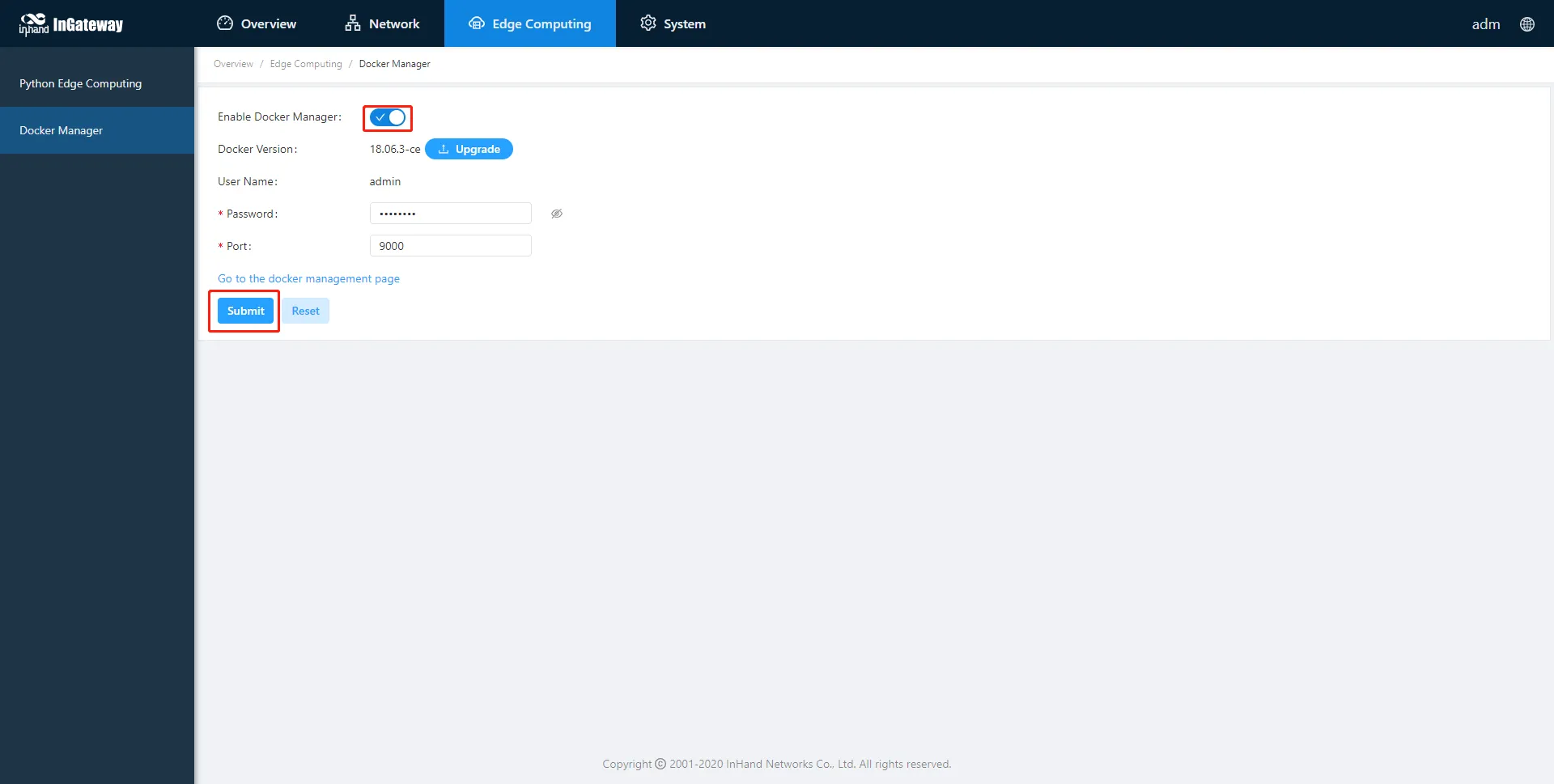Viewport: 1554px width, 784px height.
Task: Click Docker Manager breadcrumb text
Action: [x=395, y=64]
